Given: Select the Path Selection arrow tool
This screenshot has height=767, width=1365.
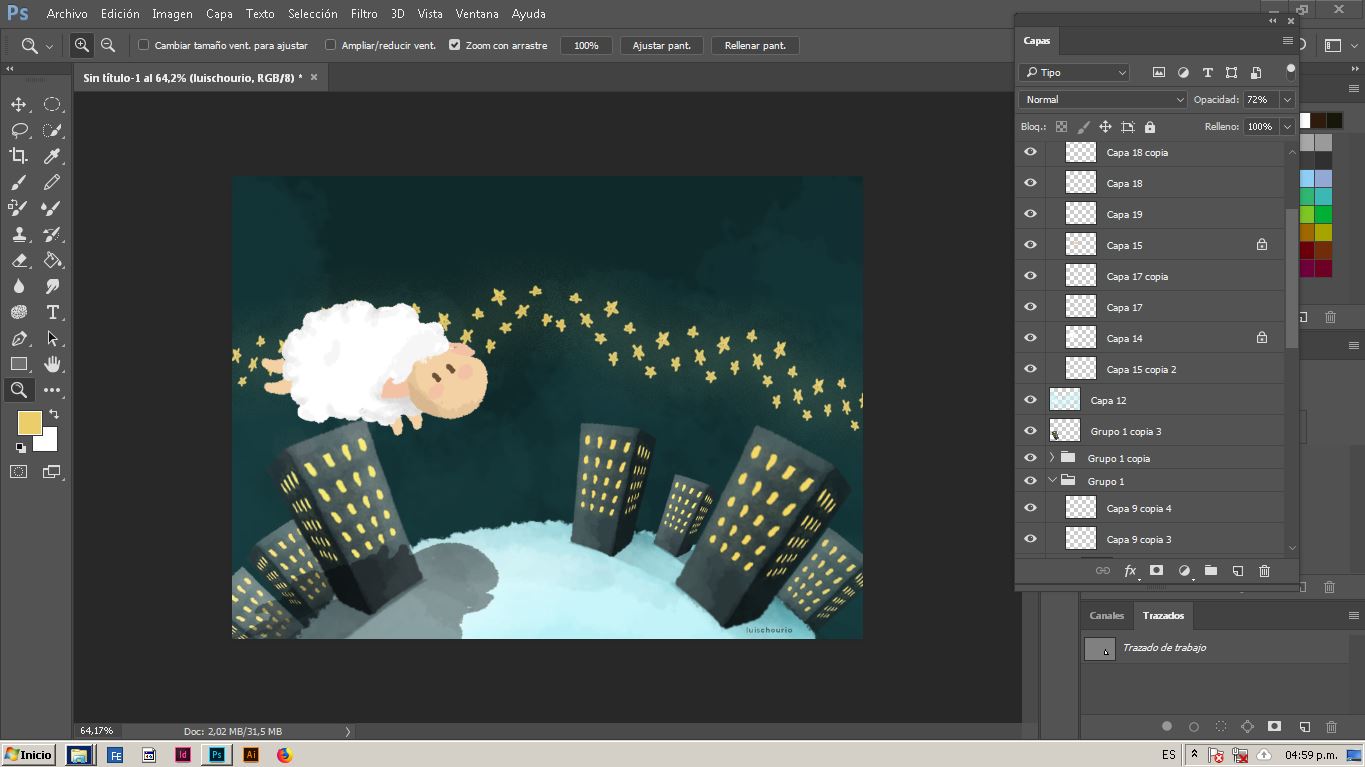Looking at the screenshot, I should (52, 338).
